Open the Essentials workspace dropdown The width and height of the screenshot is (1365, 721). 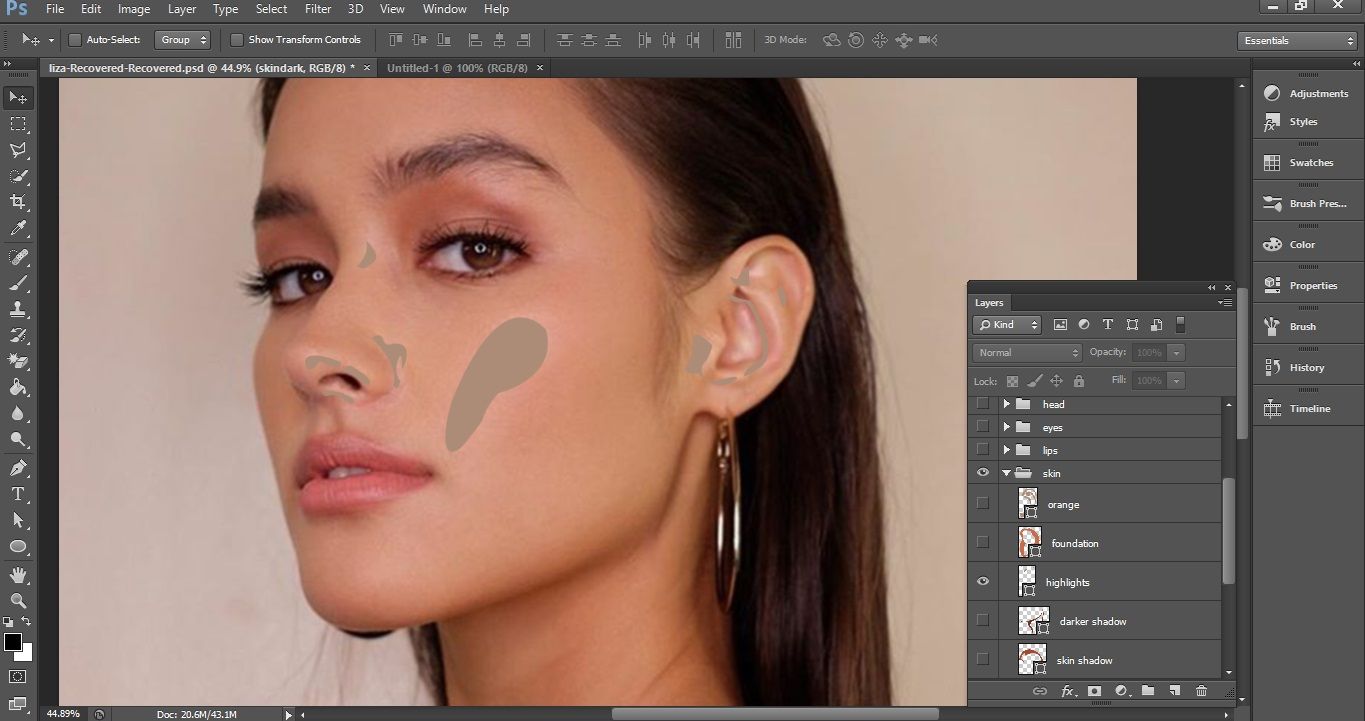coord(1297,41)
